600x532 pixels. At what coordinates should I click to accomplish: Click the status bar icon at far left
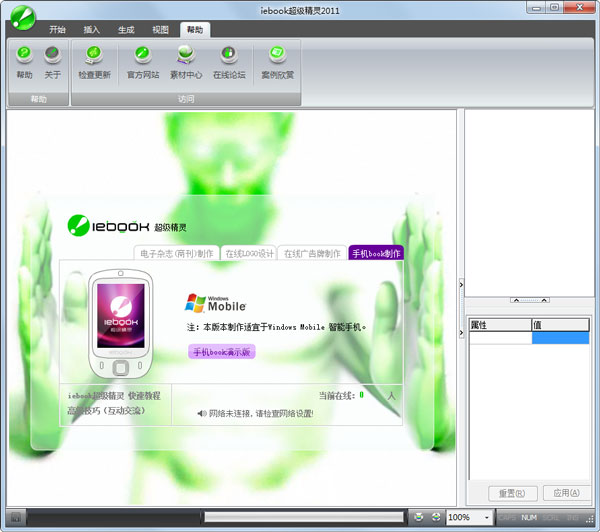click(16, 518)
